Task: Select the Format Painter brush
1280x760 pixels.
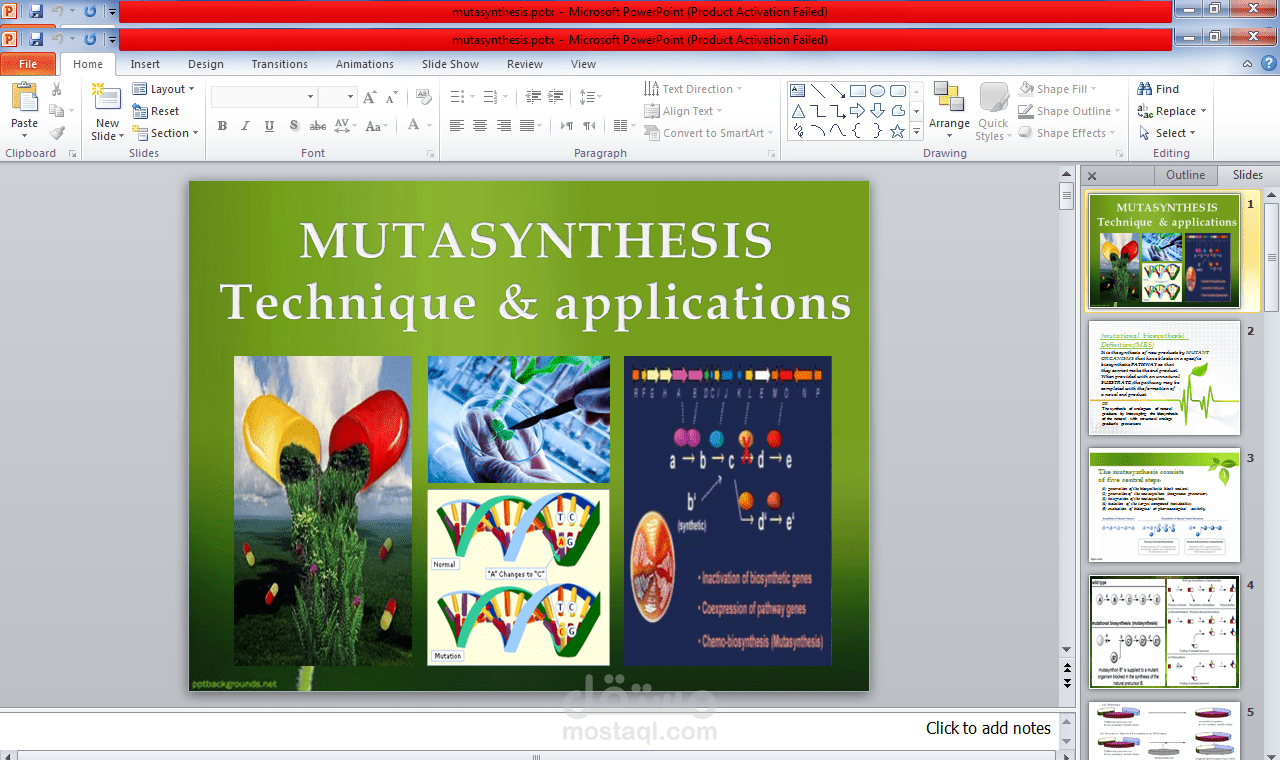Action: (x=57, y=133)
